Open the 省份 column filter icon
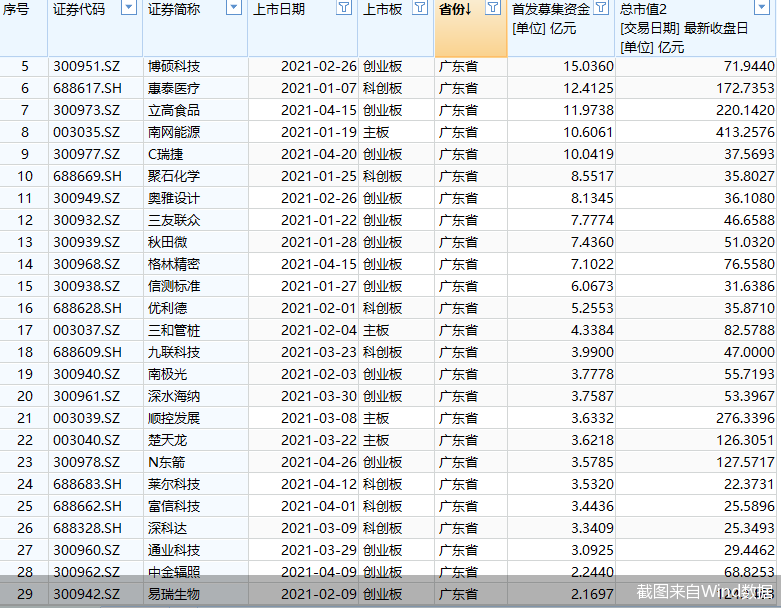Viewport: 781px width, 608px height. tap(493, 8)
